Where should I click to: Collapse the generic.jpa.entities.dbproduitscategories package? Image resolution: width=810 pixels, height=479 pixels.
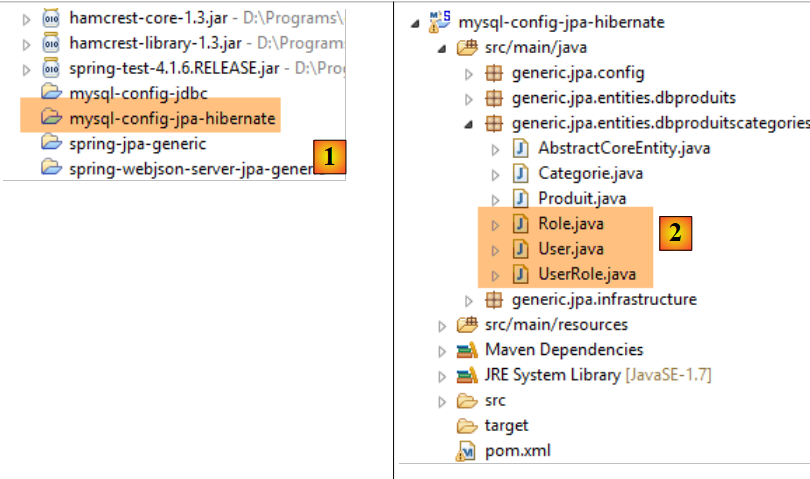469,124
